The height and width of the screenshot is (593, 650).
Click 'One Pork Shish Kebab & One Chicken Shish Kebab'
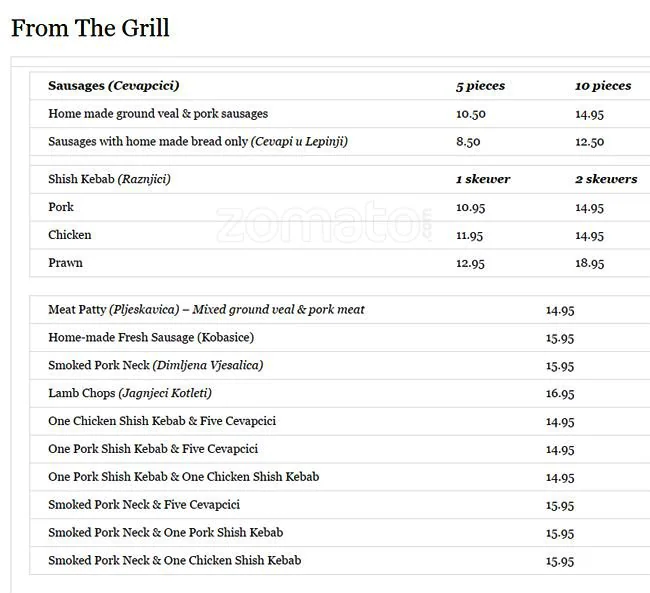[x=184, y=477]
